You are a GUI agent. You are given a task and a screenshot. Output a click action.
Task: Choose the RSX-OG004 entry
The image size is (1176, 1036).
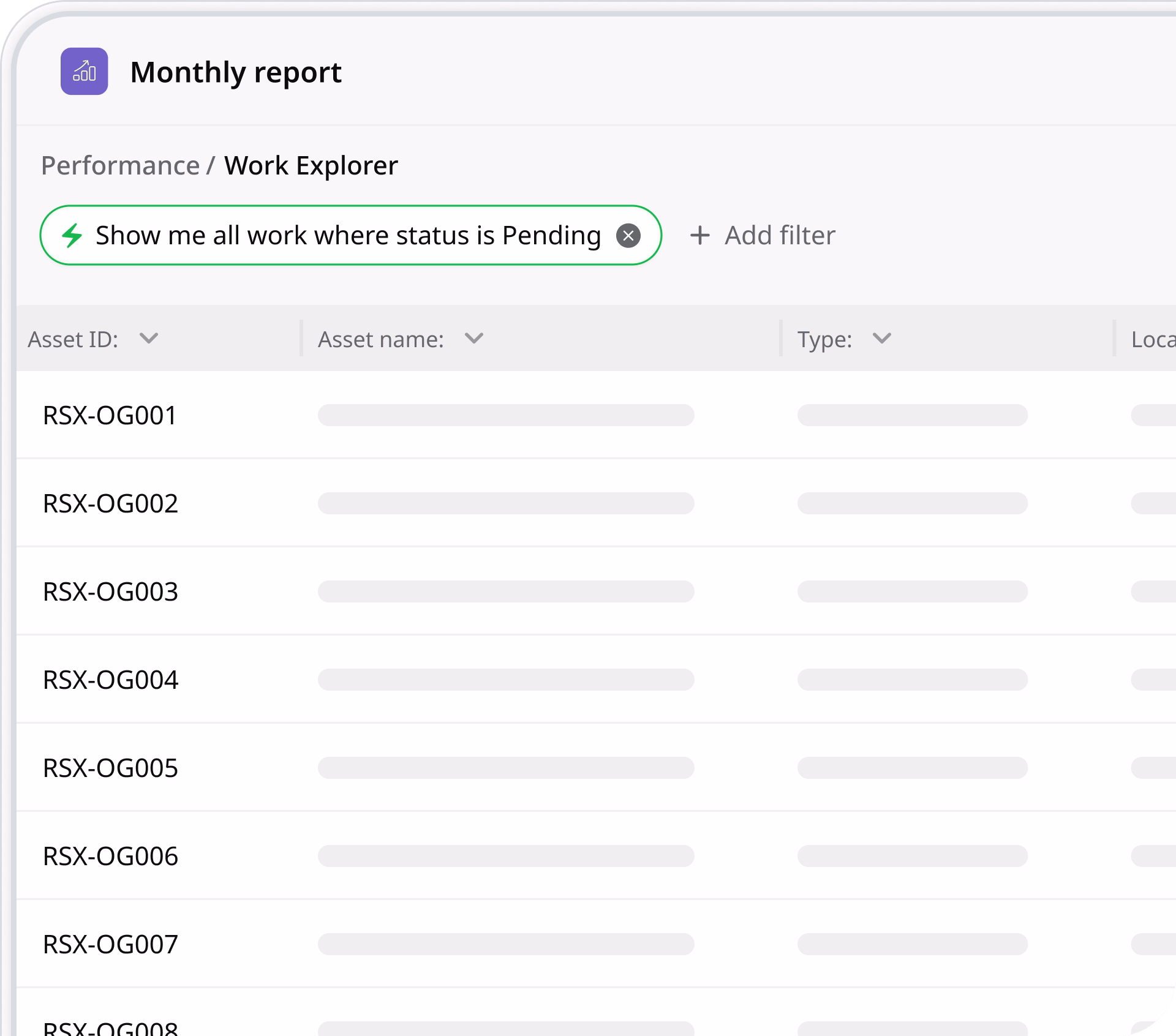pos(110,680)
